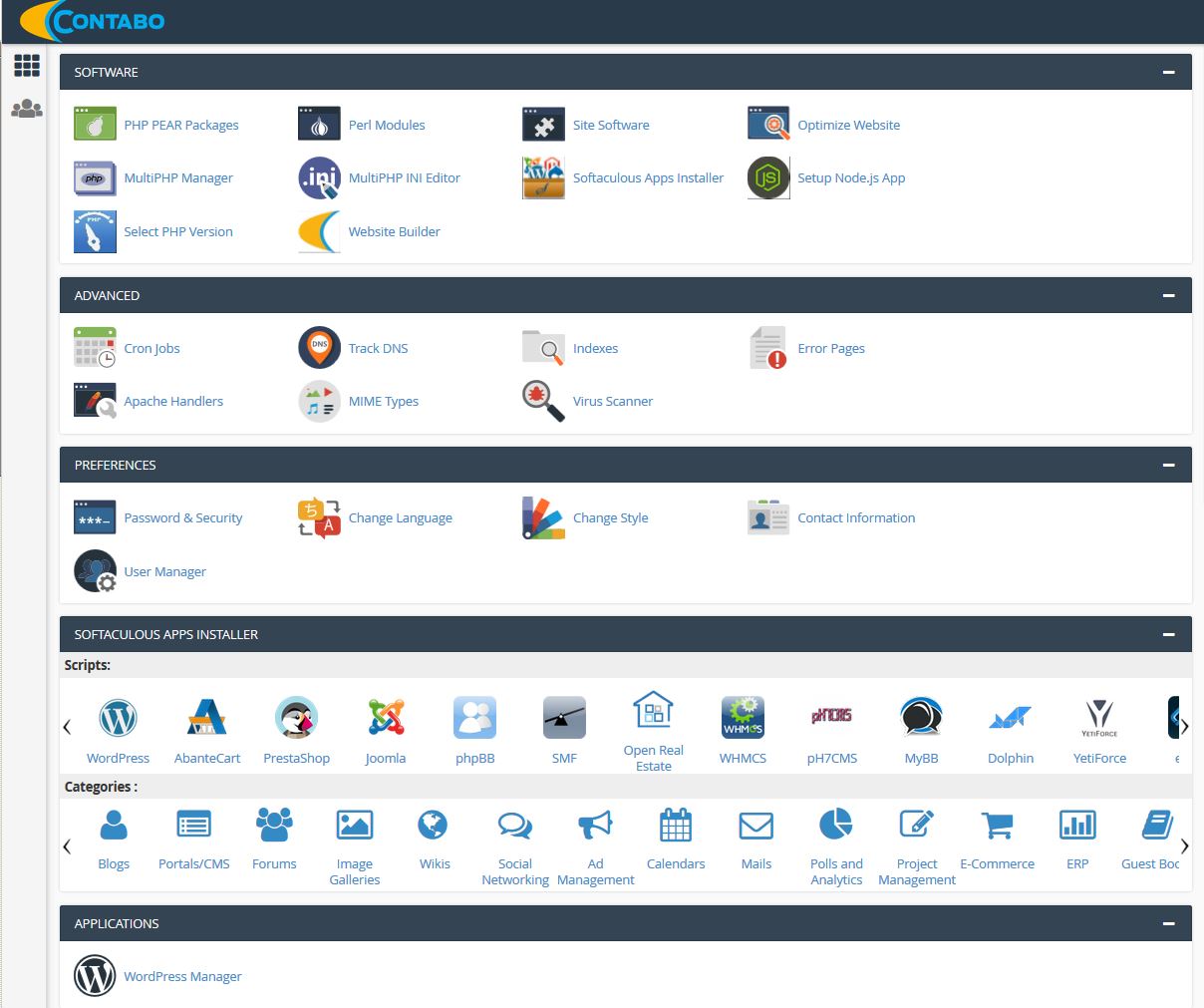This screenshot has height=1008, width=1204.
Task: Choose the PrestaShop script icon
Action: tap(296, 718)
